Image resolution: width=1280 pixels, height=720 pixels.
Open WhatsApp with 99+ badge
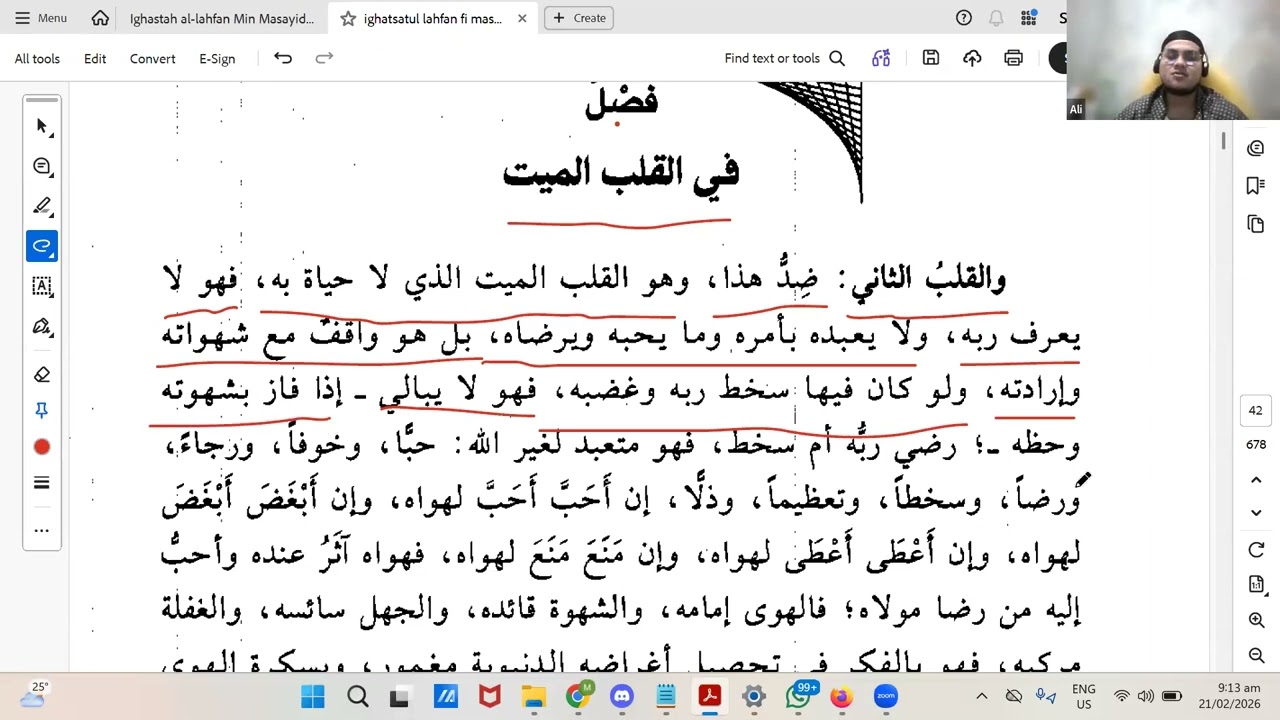pos(799,696)
